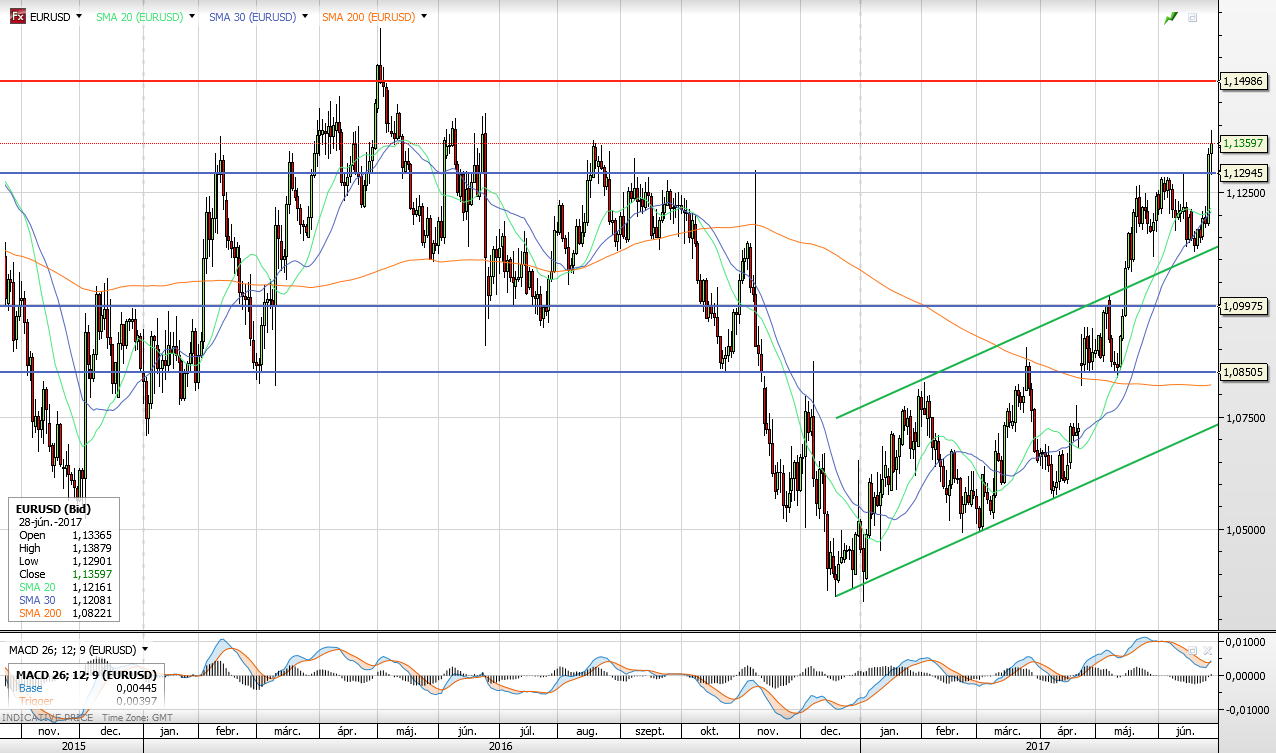Click the small restore icon in MACD panel
Viewport: 1276px width, 753px height.
(x=1192, y=650)
